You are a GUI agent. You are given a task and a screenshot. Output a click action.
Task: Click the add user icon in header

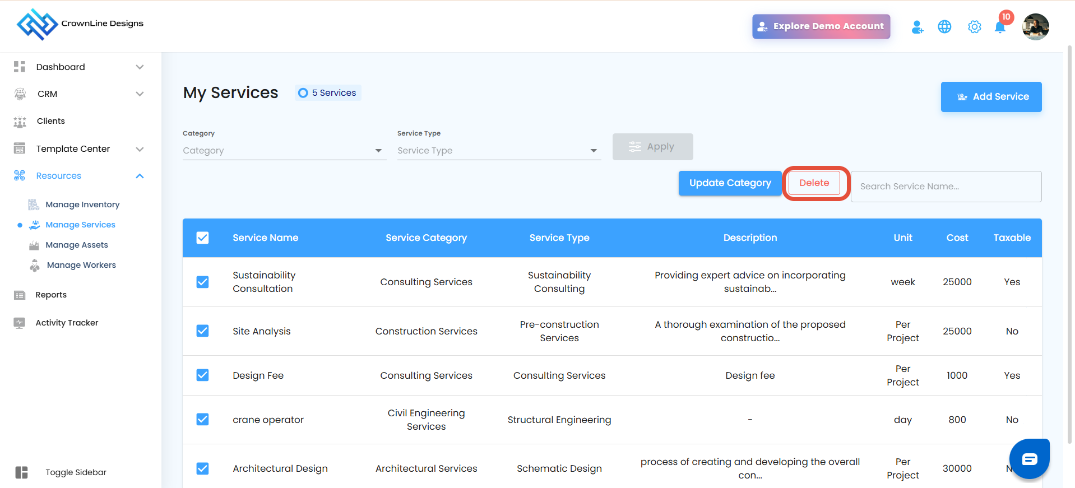coord(917,27)
